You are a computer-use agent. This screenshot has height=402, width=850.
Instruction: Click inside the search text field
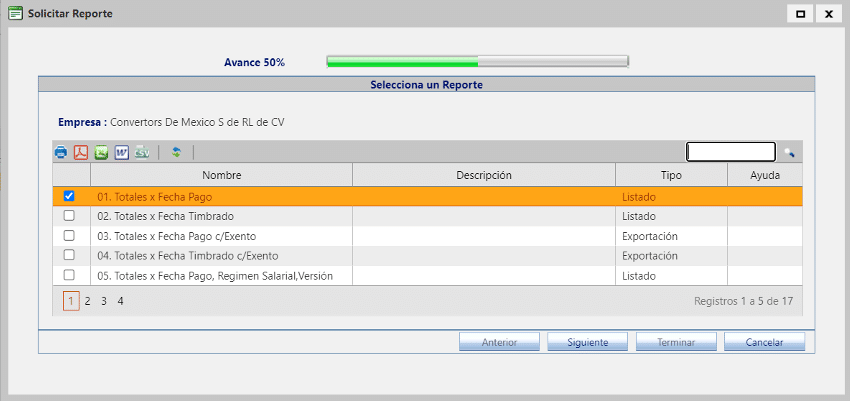(730, 152)
